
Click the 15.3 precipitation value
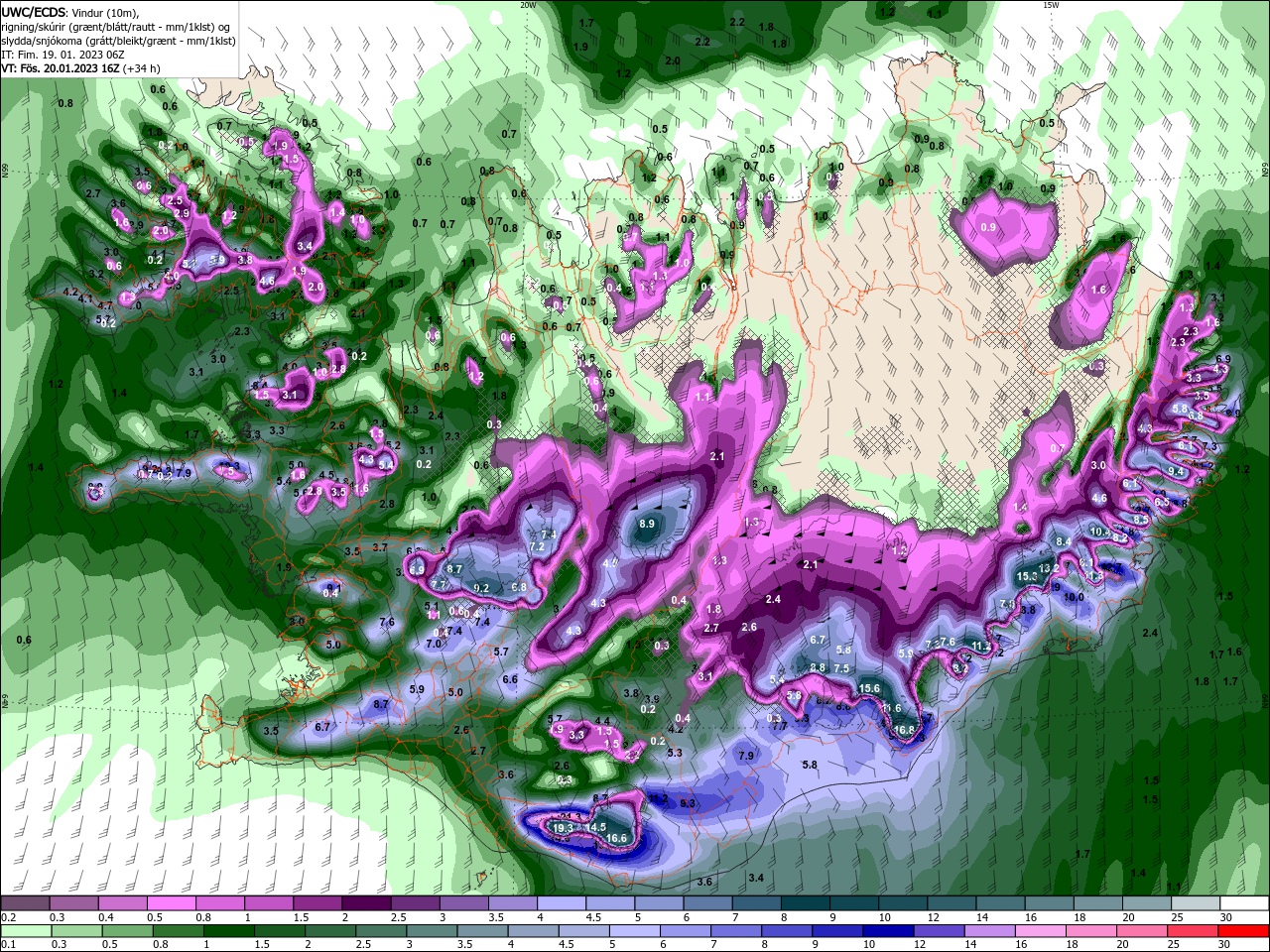click(x=1027, y=575)
